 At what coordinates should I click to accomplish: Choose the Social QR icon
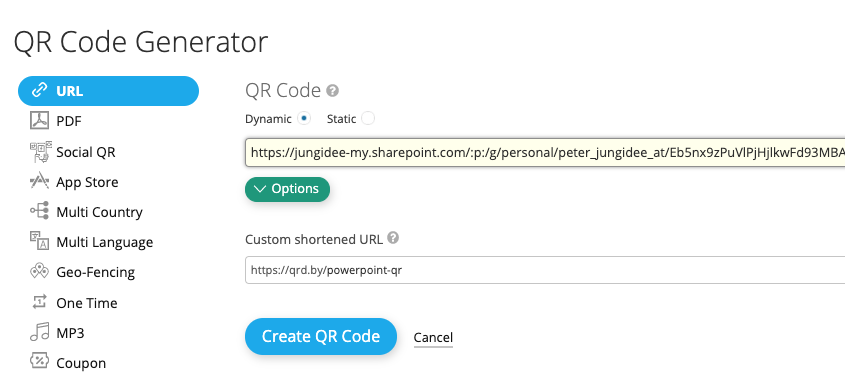pyautogui.click(x=40, y=152)
